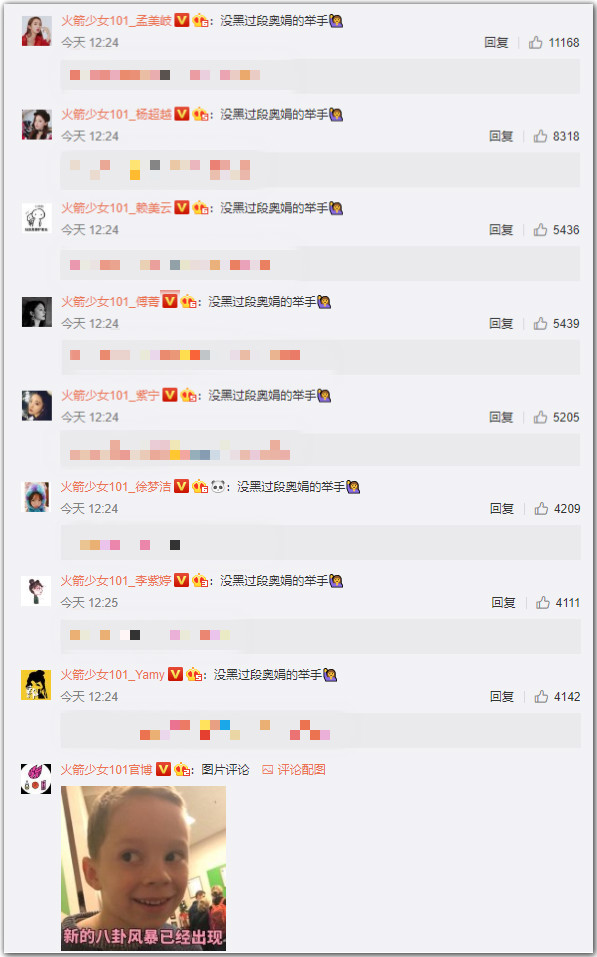This screenshot has height=957, width=597.
Task: Open username link 火箭少女101_赖美云
Action: [x=117, y=208]
